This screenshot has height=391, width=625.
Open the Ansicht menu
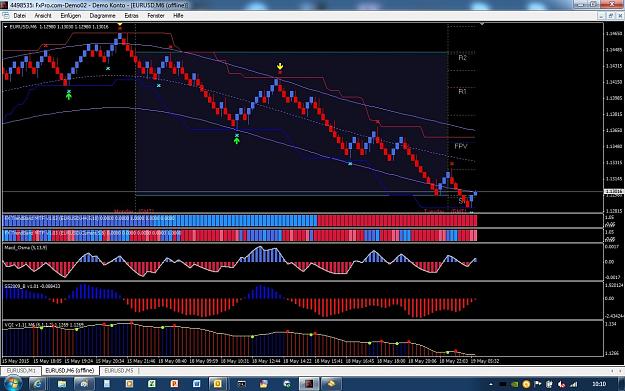point(43,16)
